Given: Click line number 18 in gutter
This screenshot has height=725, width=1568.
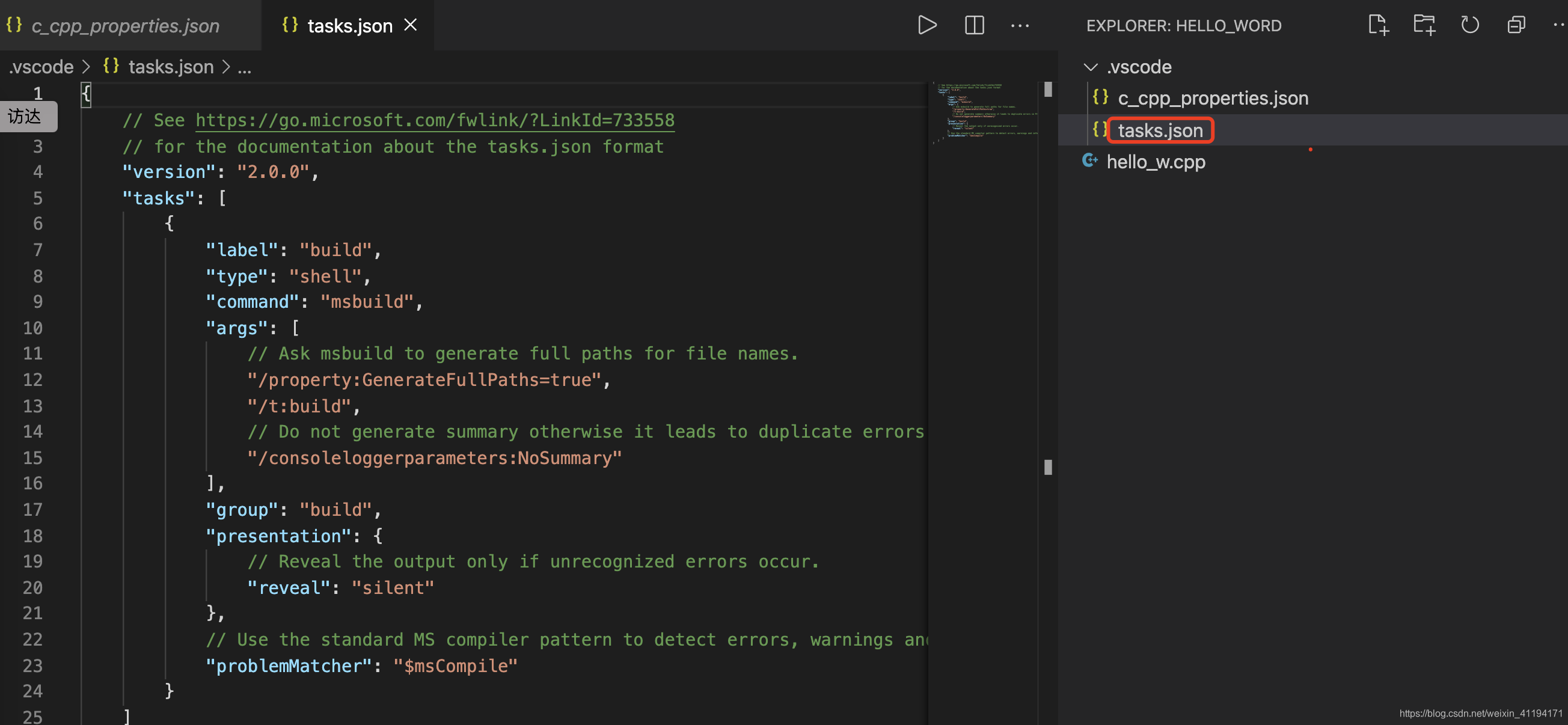Looking at the screenshot, I should [x=32, y=536].
